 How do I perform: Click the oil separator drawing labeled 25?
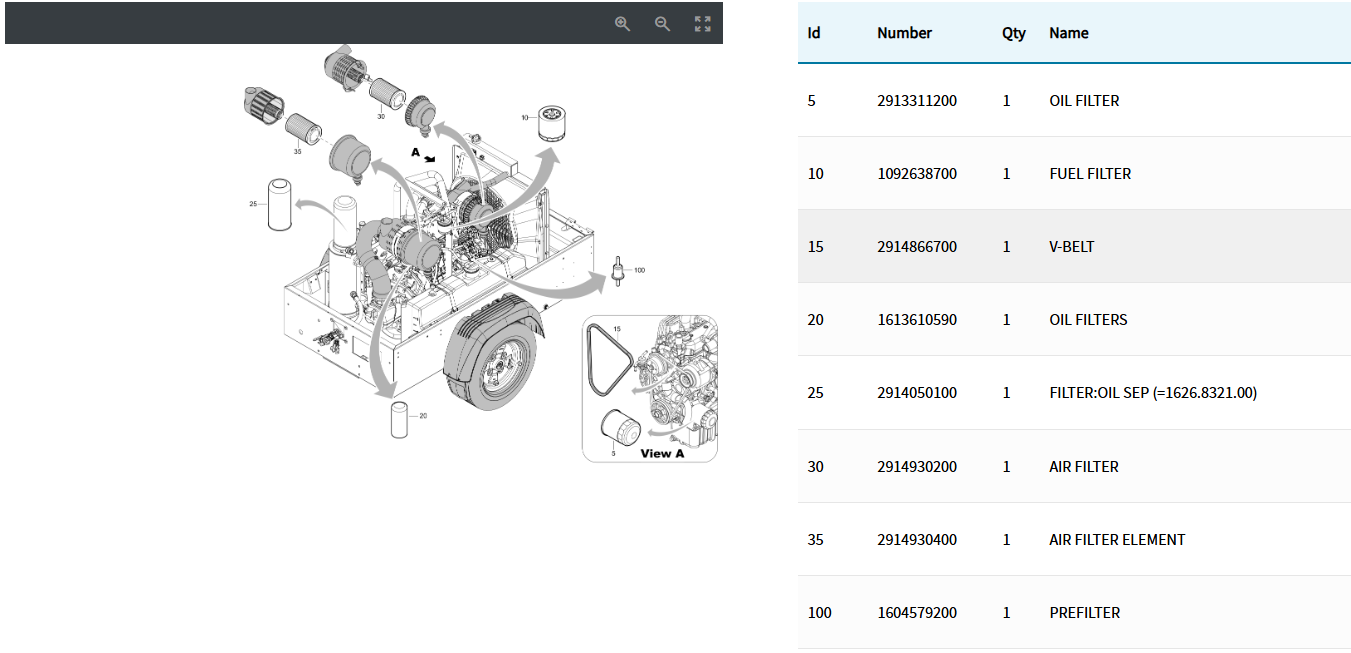pyautogui.click(x=279, y=204)
